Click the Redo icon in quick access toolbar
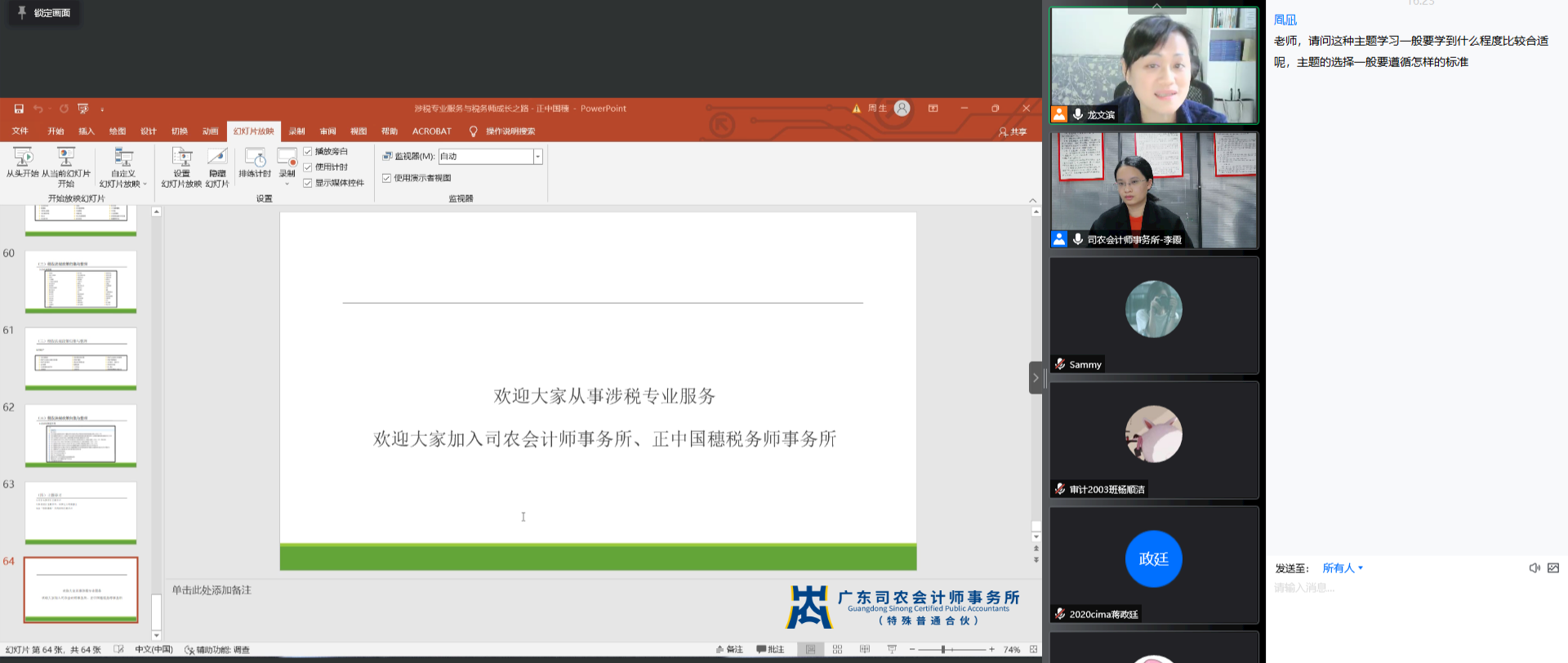This screenshot has height=663, width=1568. (64, 109)
